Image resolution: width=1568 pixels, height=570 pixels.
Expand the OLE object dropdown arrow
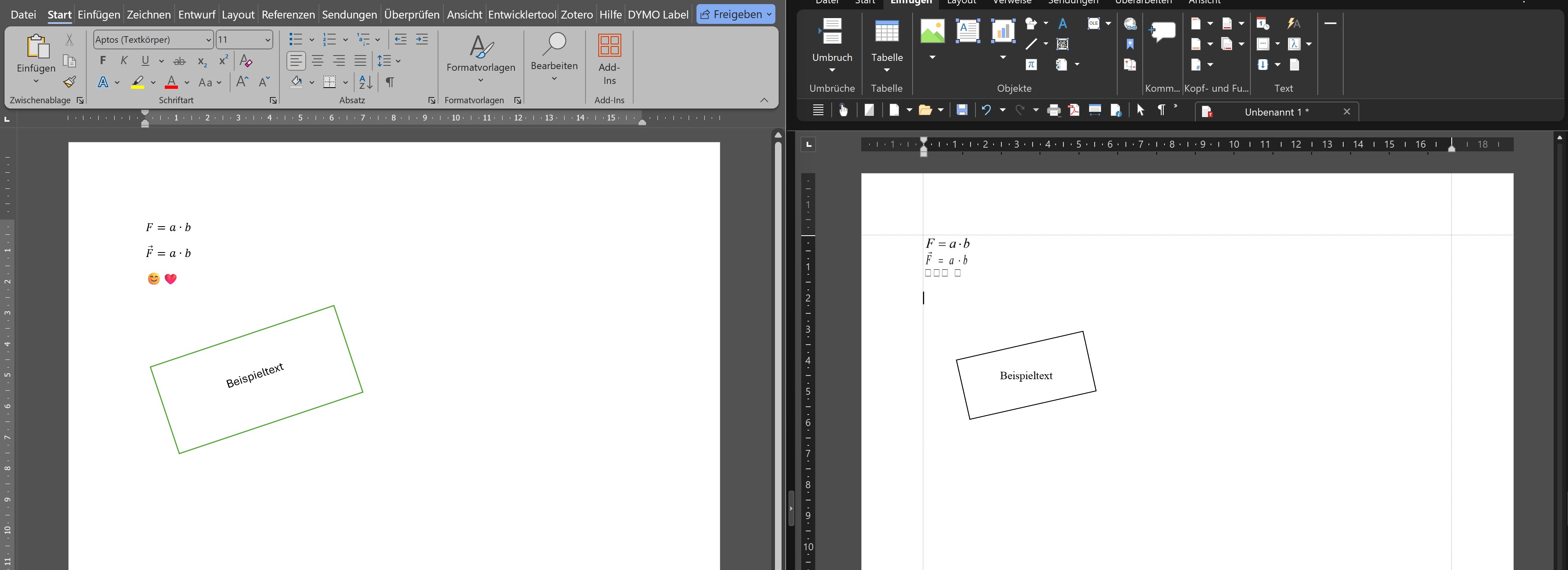pos(1109,24)
